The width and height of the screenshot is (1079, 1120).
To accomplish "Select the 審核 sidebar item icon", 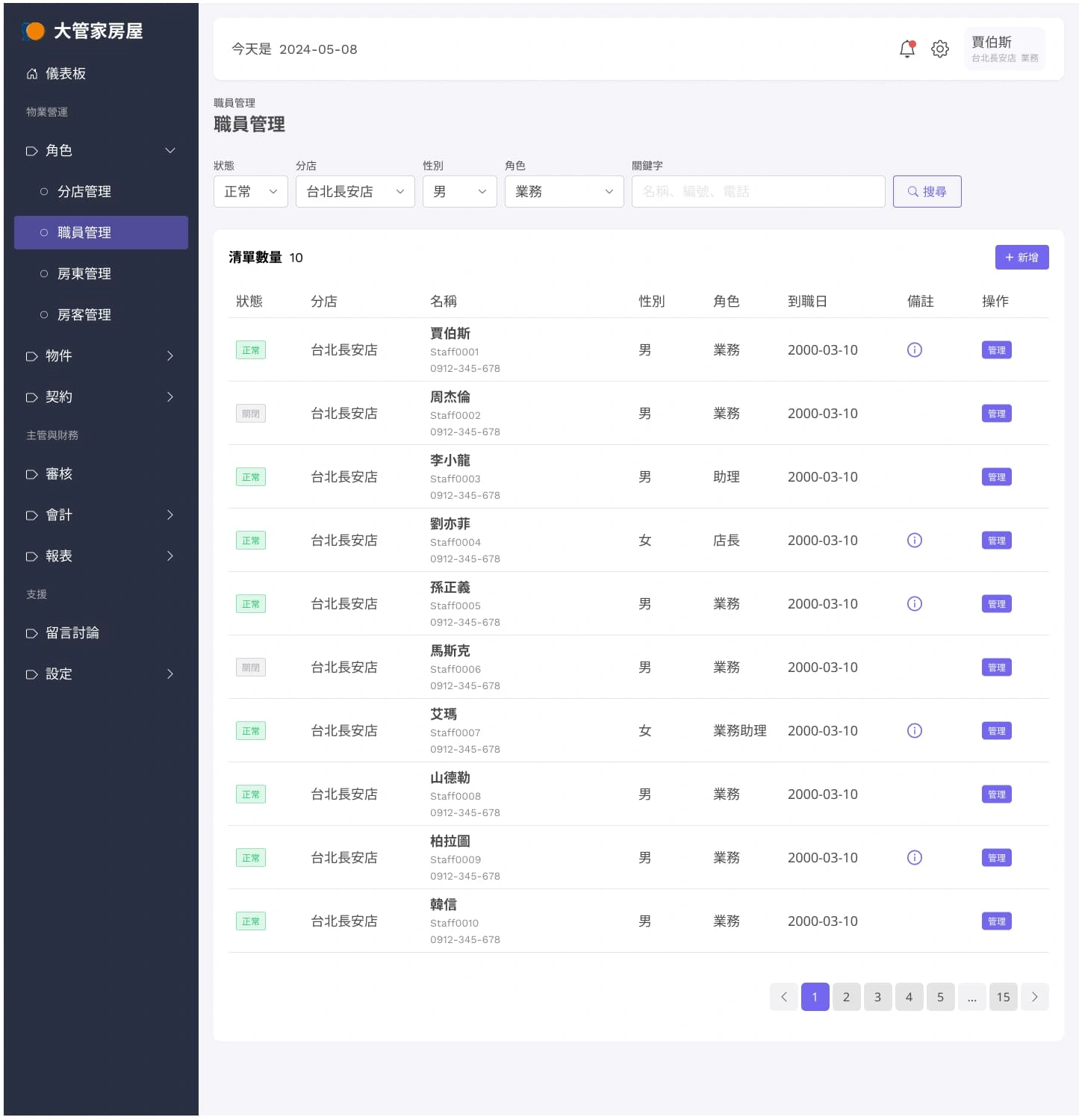I will pyautogui.click(x=31, y=473).
